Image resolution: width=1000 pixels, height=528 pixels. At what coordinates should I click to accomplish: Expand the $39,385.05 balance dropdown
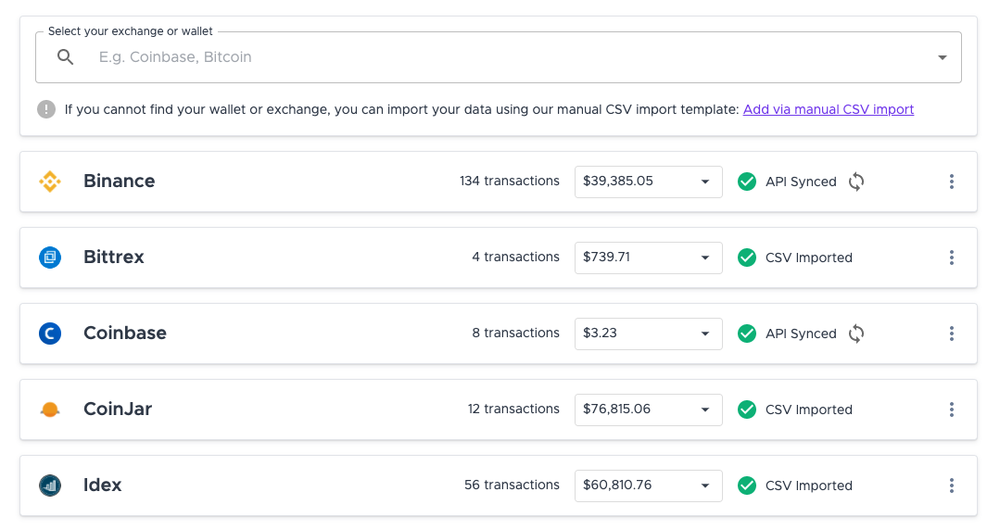pos(648,182)
